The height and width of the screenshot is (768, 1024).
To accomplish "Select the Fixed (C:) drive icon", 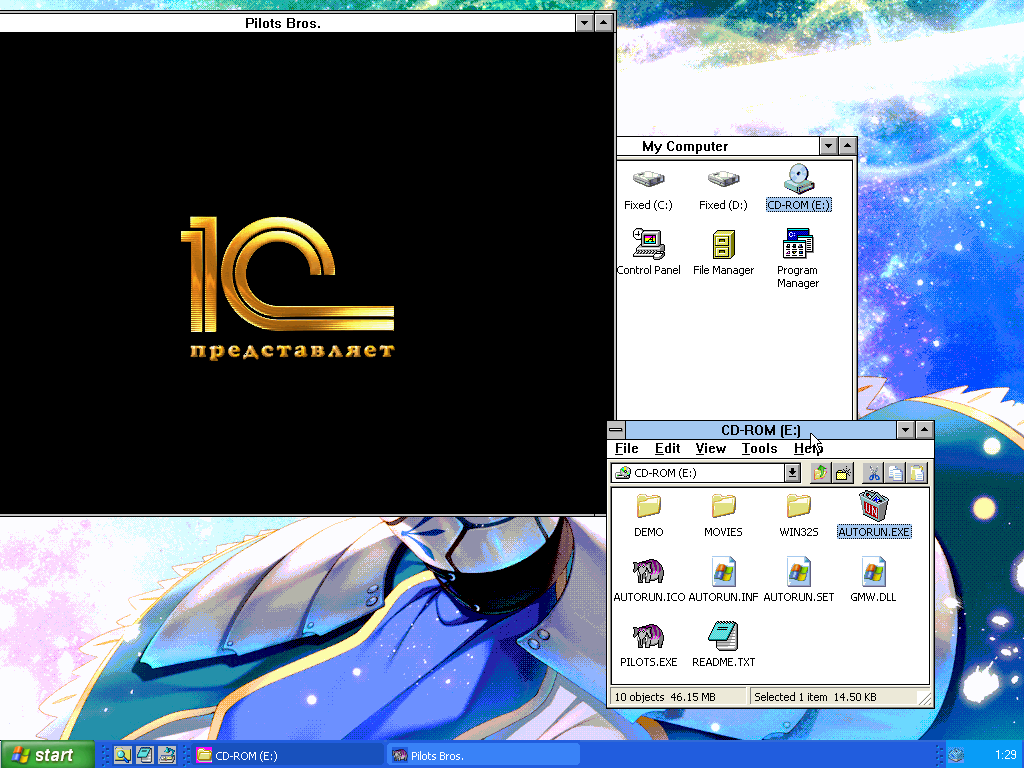I will (x=648, y=180).
